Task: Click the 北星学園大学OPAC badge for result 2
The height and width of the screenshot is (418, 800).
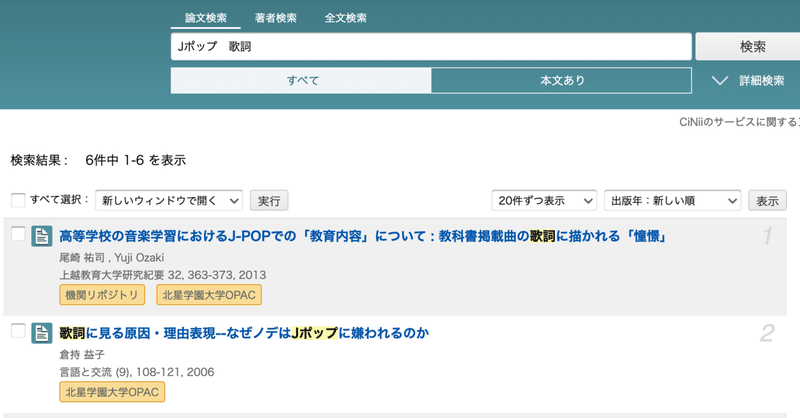Action: (112, 392)
